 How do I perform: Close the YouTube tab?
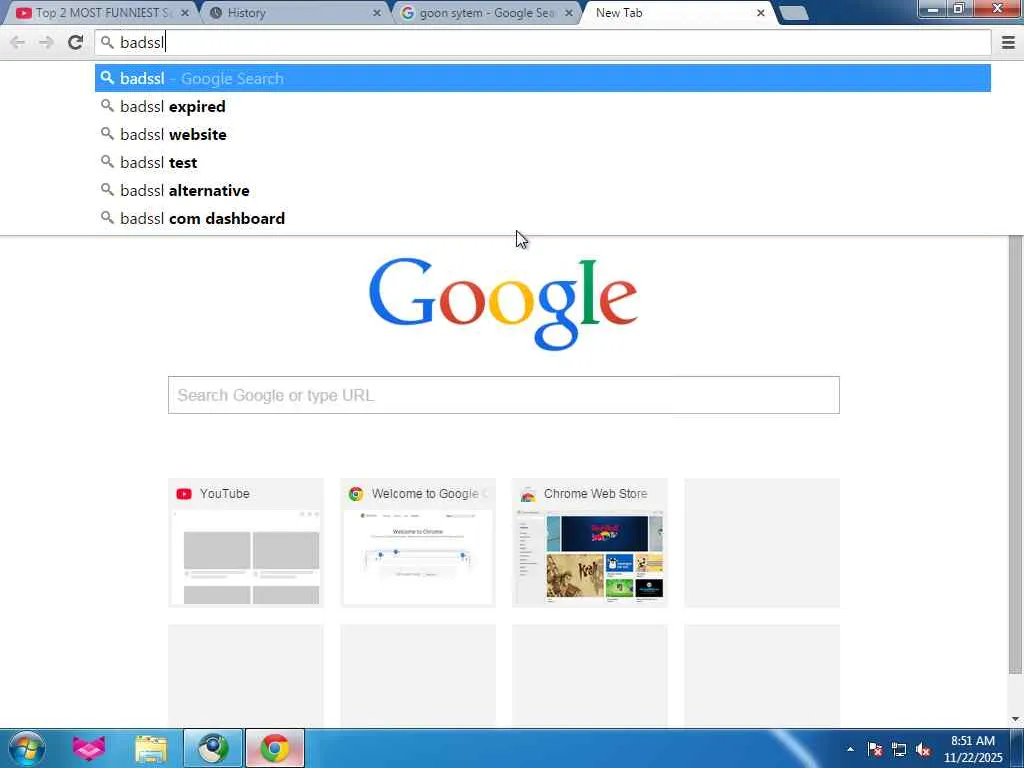pyautogui.click(x=185, y=13)
